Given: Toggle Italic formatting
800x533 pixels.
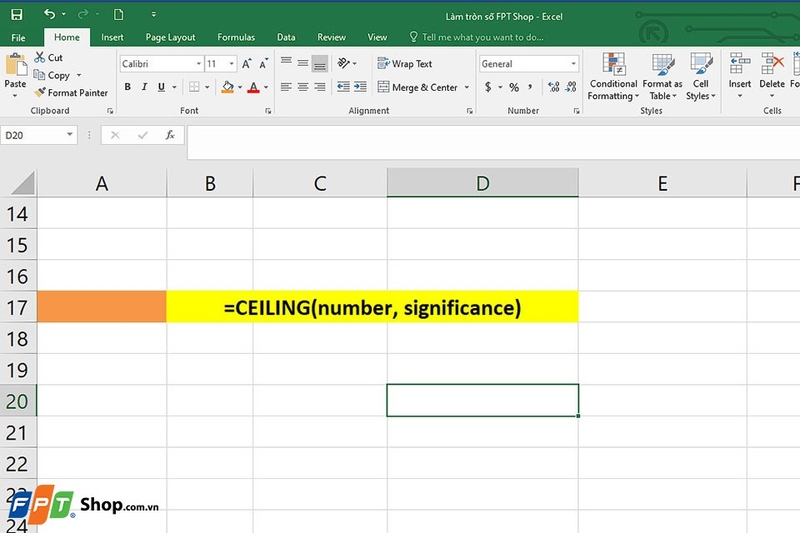Looking at the screenshot, I should pos(144,87).
